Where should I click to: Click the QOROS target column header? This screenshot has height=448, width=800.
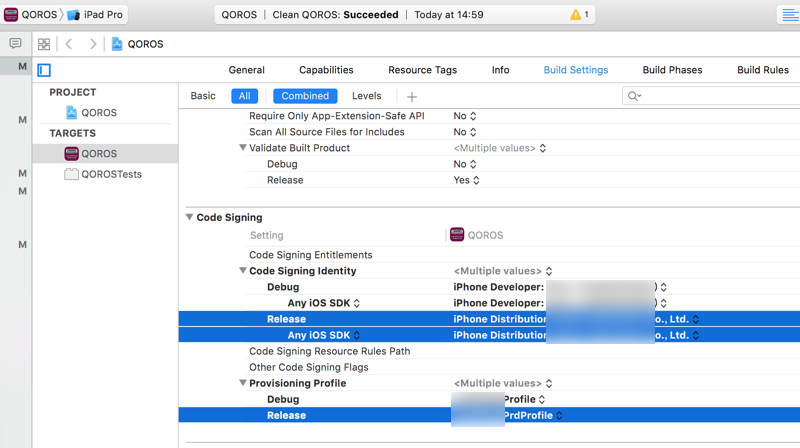(x=477, y=235)
